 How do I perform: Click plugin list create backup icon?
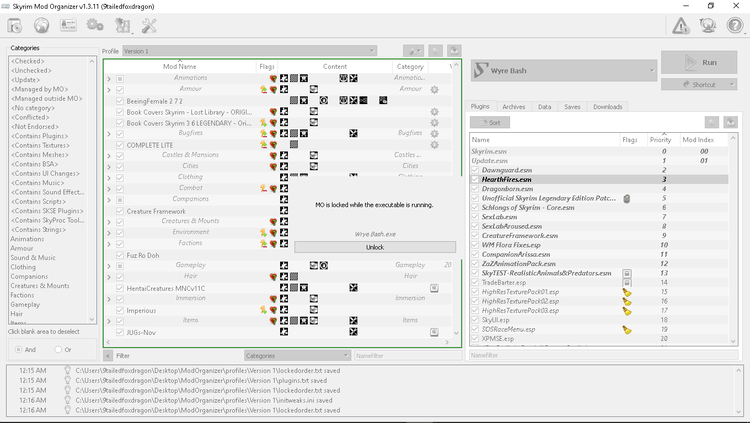point(730,122)
